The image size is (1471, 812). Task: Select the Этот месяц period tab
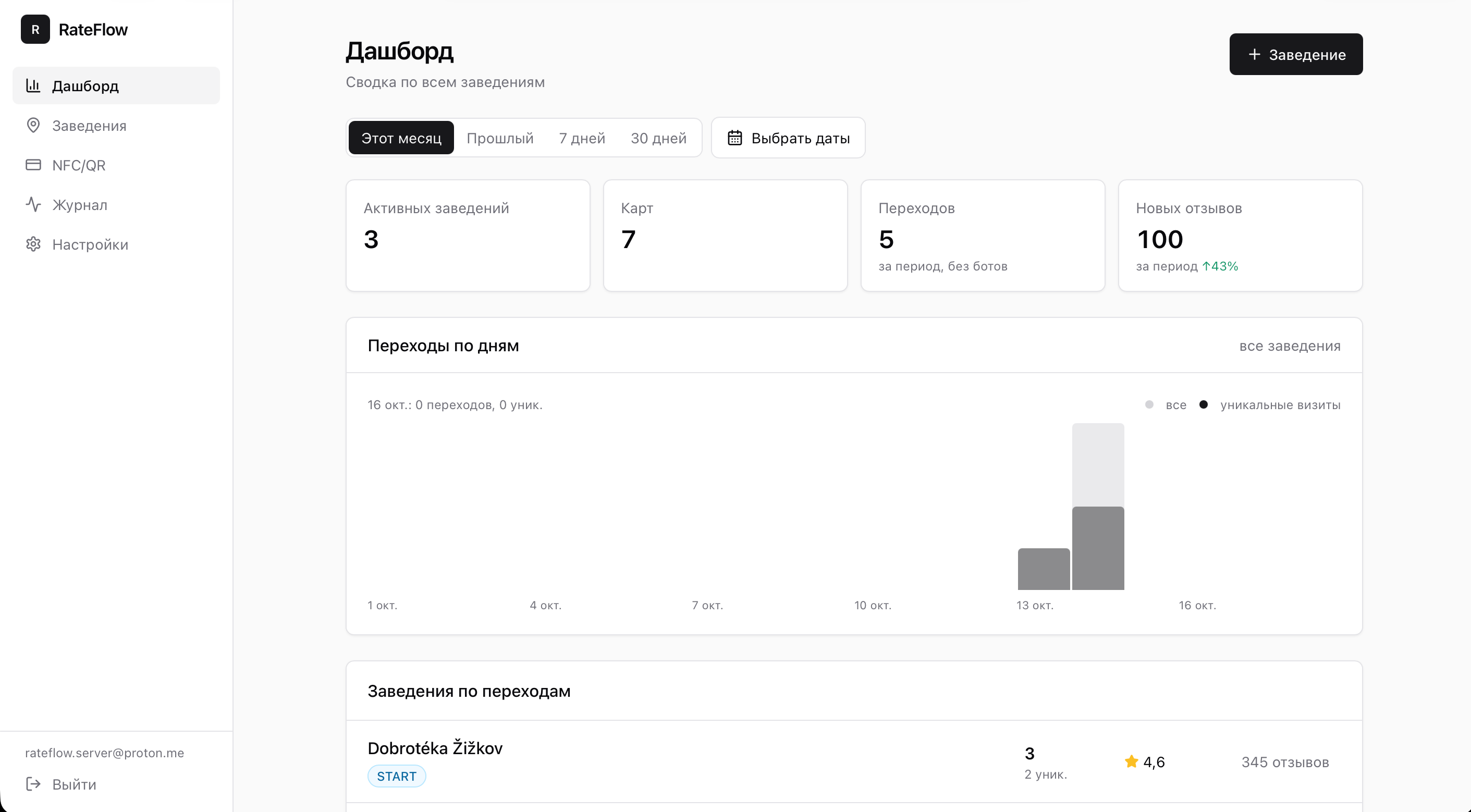401,138
